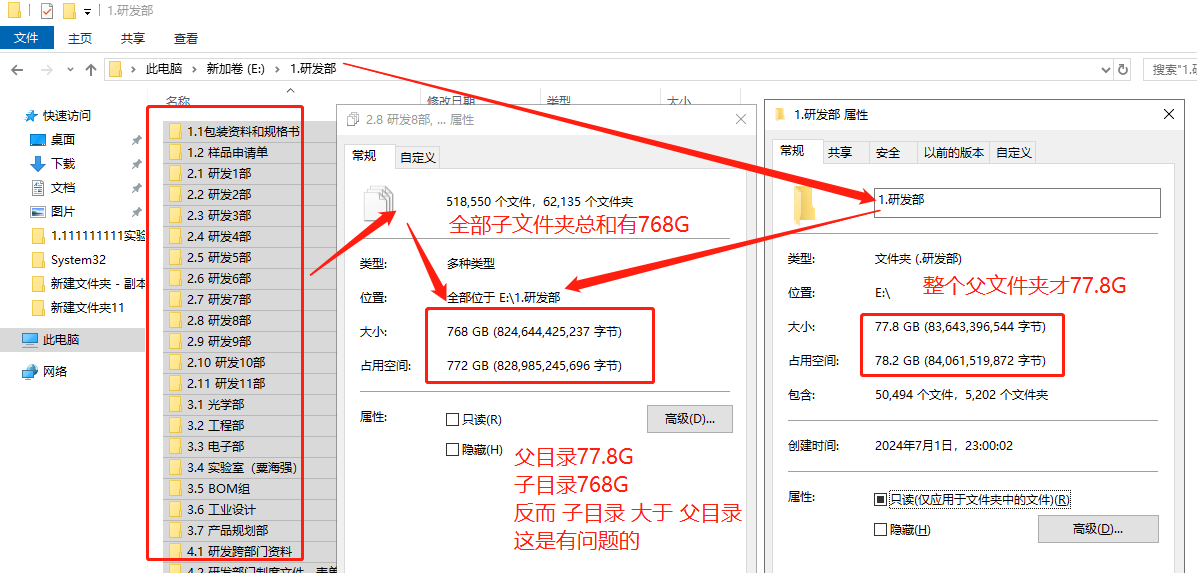1197x573 pixels.
Task: Open the Explorer window folder icon in the title bar
Action: [x=14, y=11]
